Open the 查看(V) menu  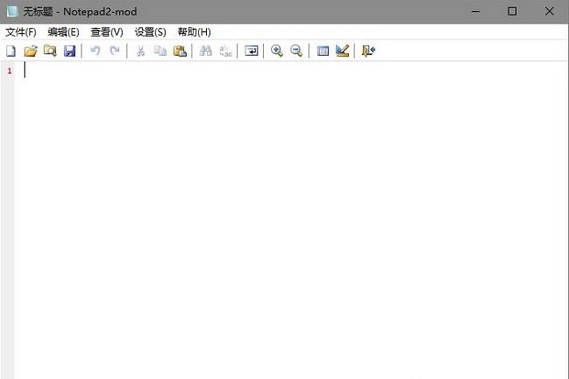point(107,32)
